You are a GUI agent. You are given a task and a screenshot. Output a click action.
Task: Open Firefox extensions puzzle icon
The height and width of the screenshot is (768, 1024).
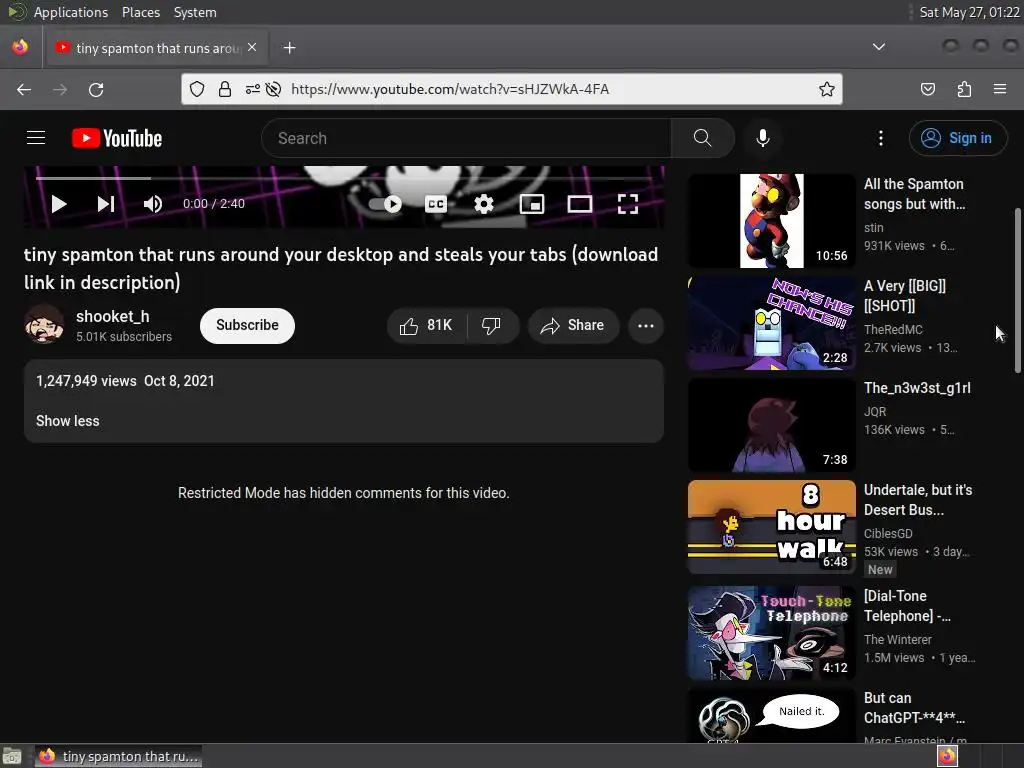[x=964, y=89]
